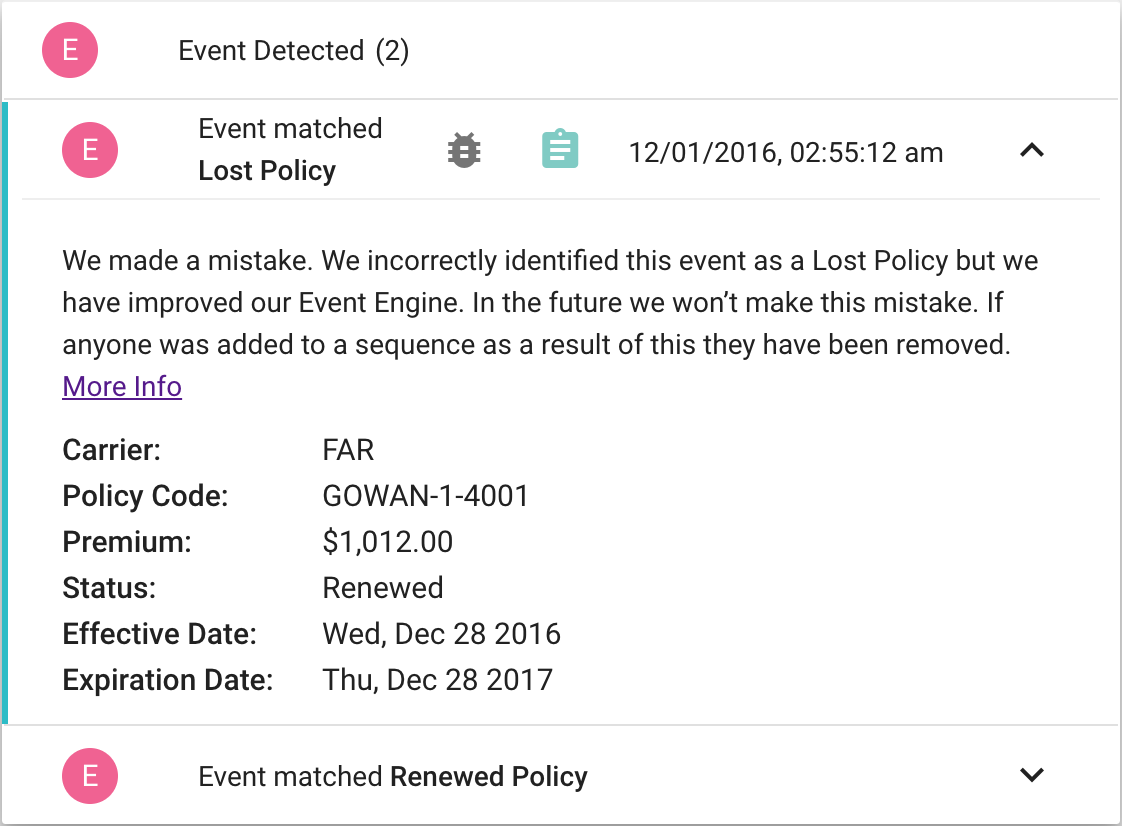Click the pink E avatar beside Event Detected
Viewport: 1122px width, 826px height.
coord(70,50)
